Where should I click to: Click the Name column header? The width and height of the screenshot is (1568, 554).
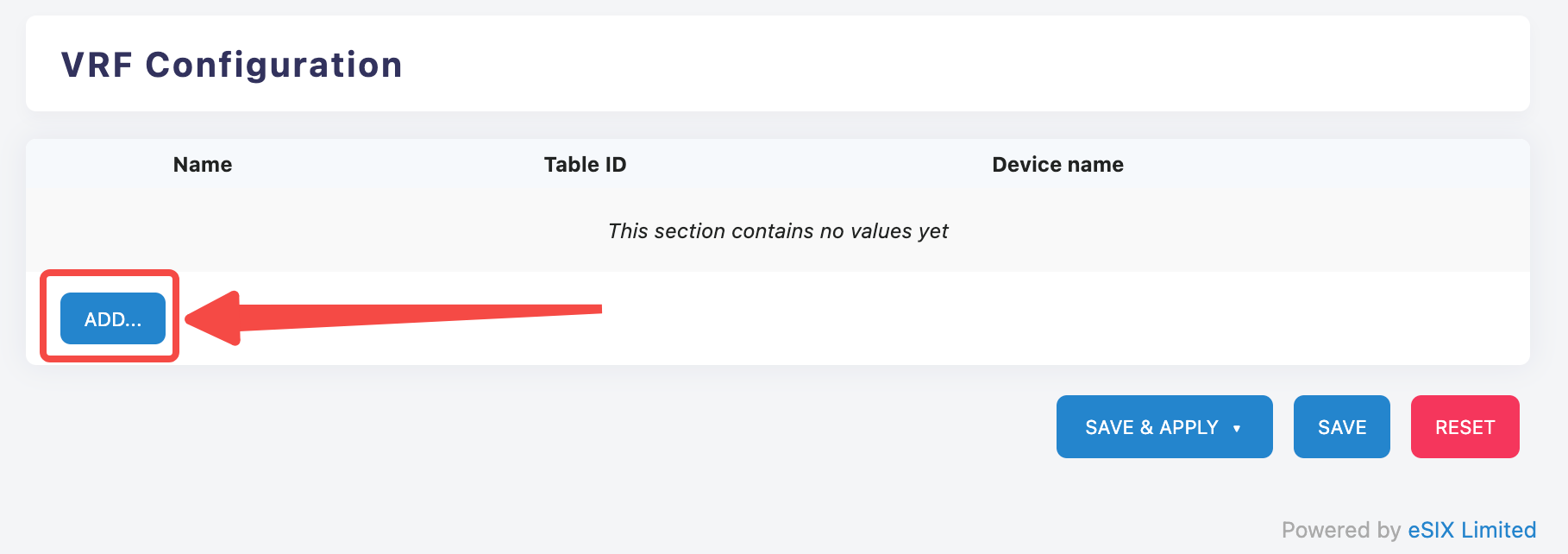click(x=203, y=165)
